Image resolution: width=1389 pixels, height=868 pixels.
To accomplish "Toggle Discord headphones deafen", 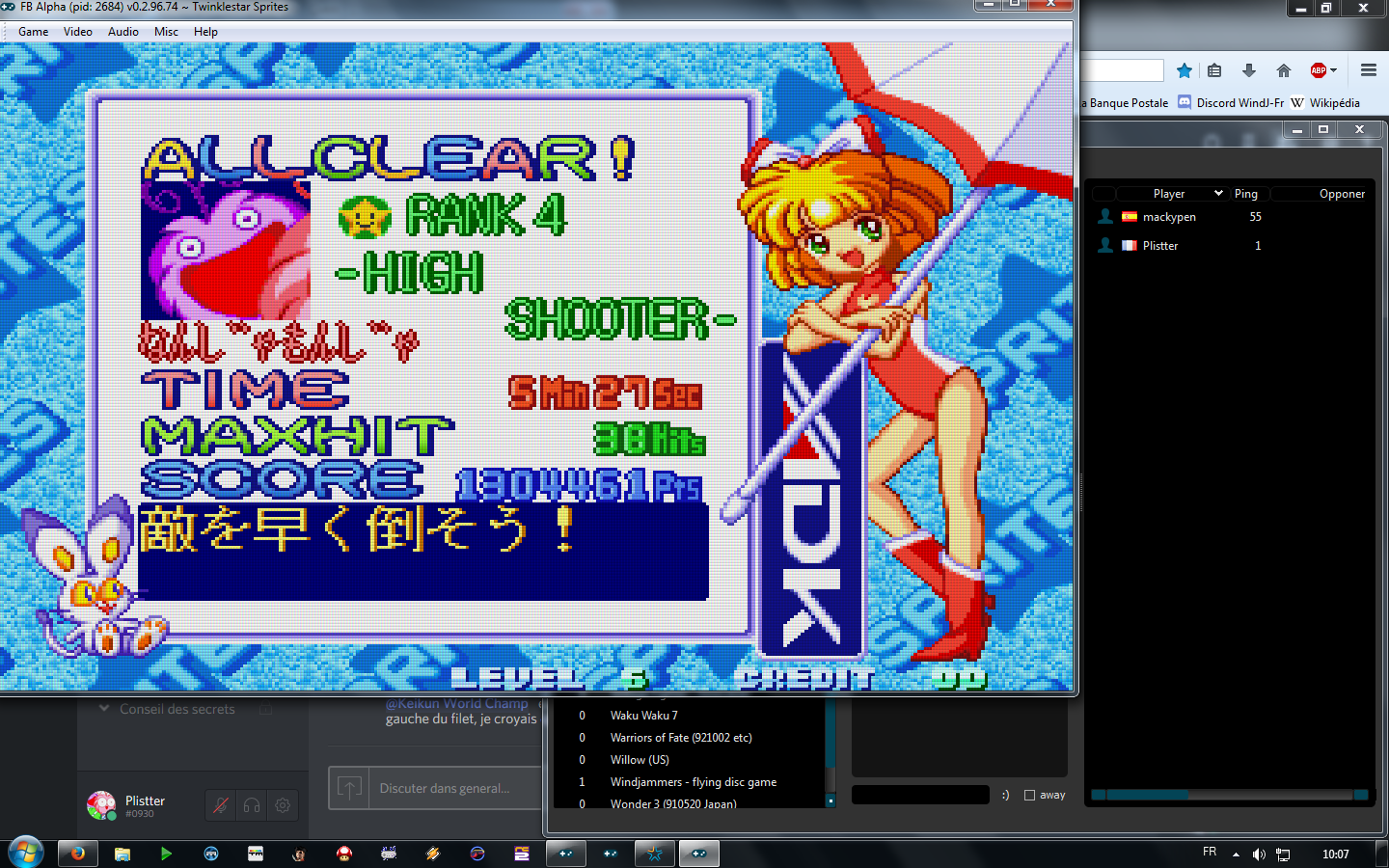I will pyautogui.click(x=252, y=805).
